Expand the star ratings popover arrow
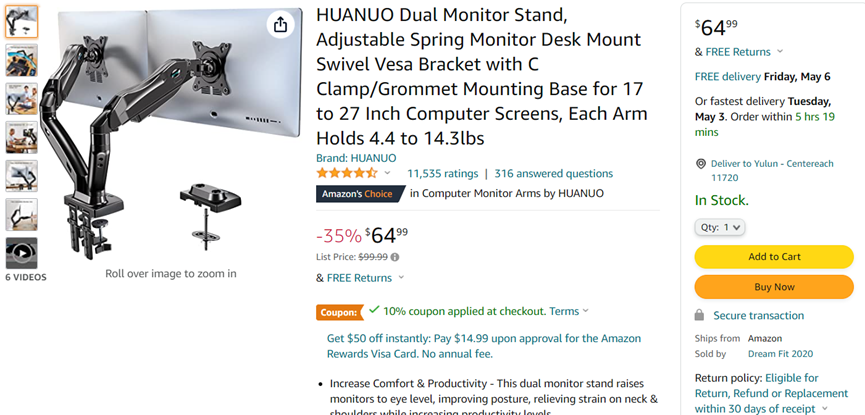Viewport: 865px width, 415px height. tap(388, 173)
